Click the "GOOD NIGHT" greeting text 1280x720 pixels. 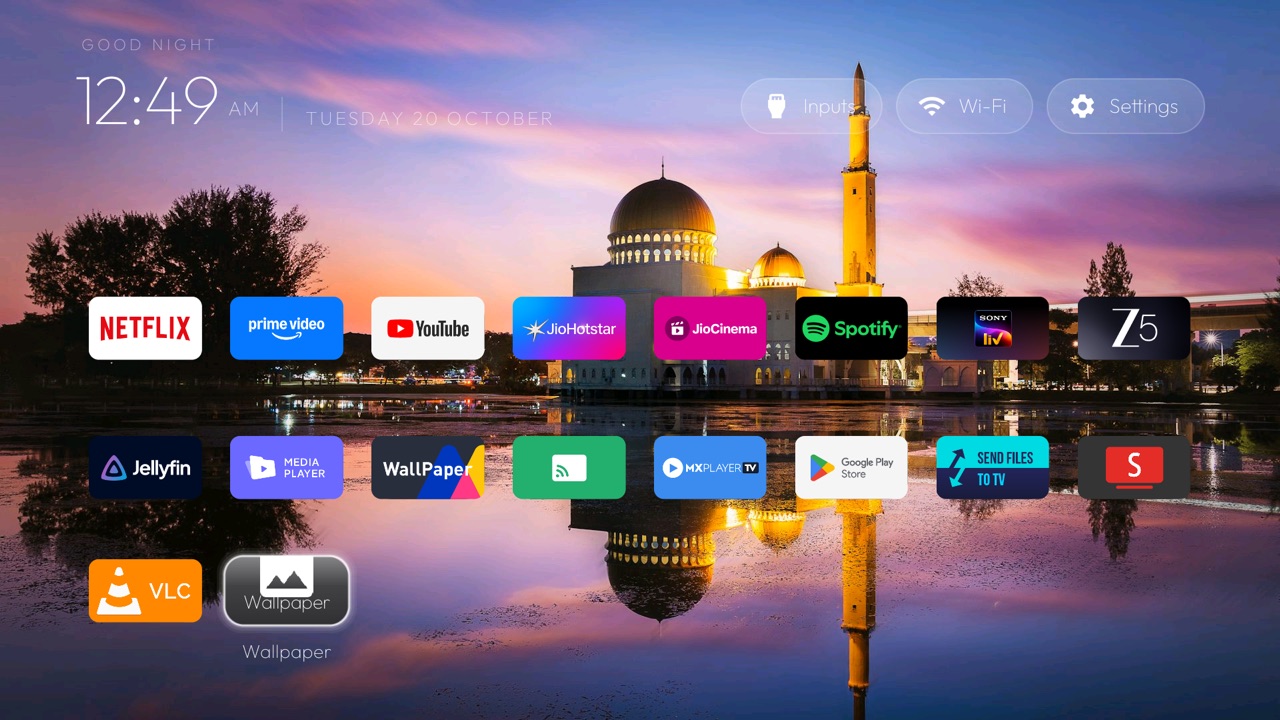click(x=148, y=45)
